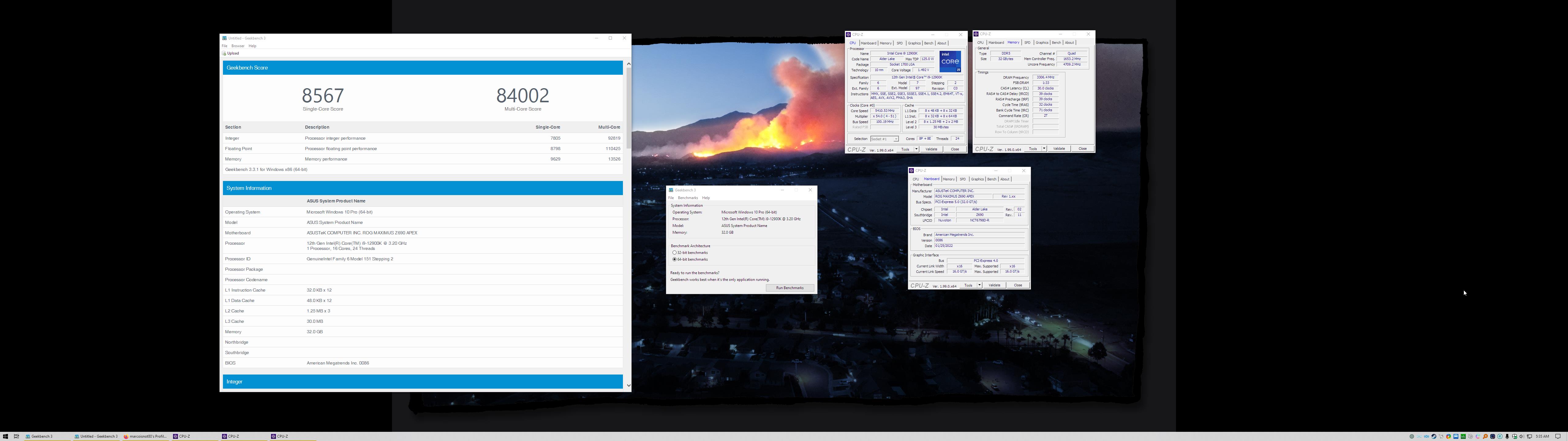Click the System Information section header in Geekbench results
The height and width of the screenshot is (441, 1568).
coord(422,188)
